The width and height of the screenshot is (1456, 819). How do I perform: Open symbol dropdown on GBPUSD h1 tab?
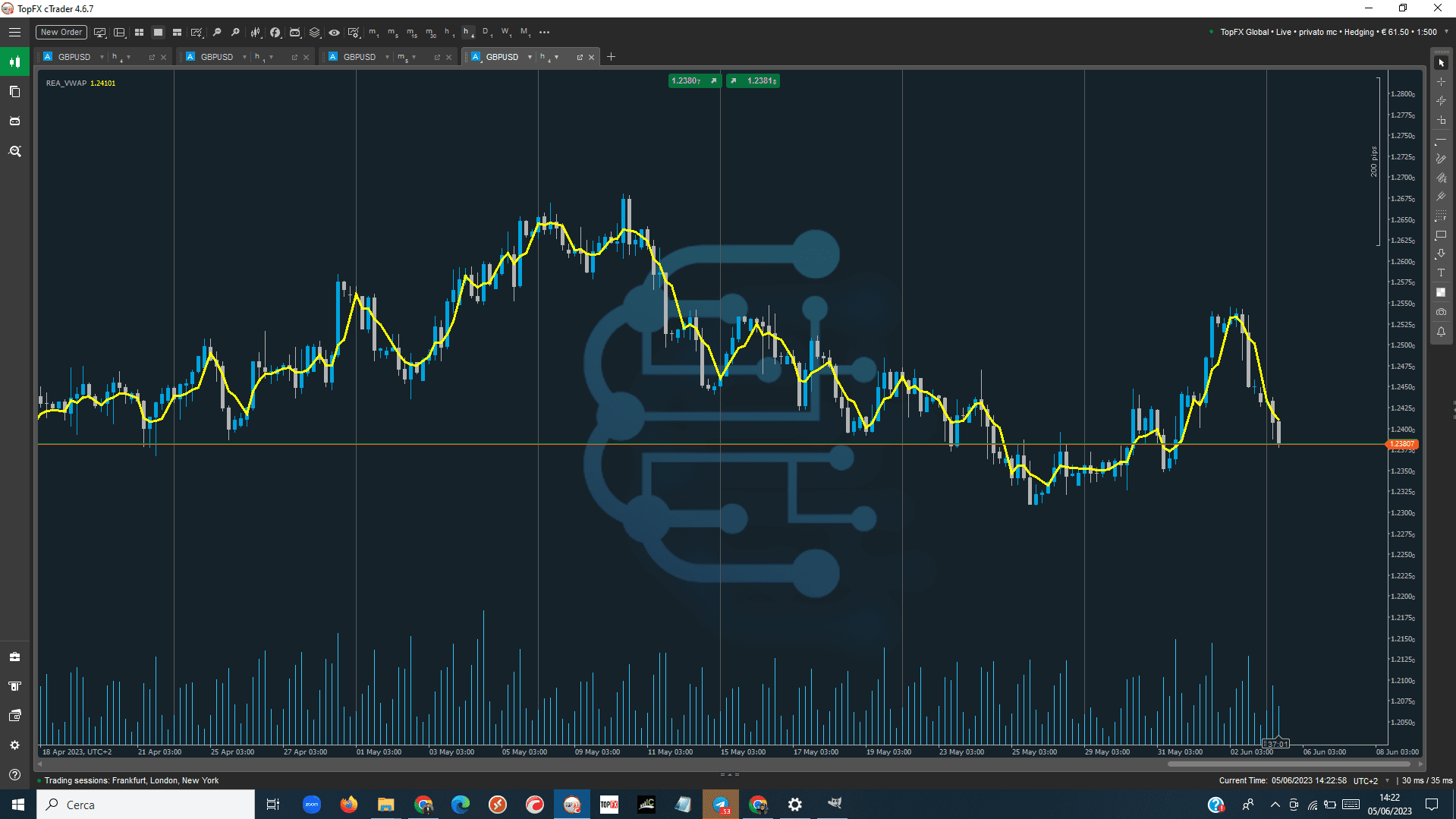click(244, 57)
